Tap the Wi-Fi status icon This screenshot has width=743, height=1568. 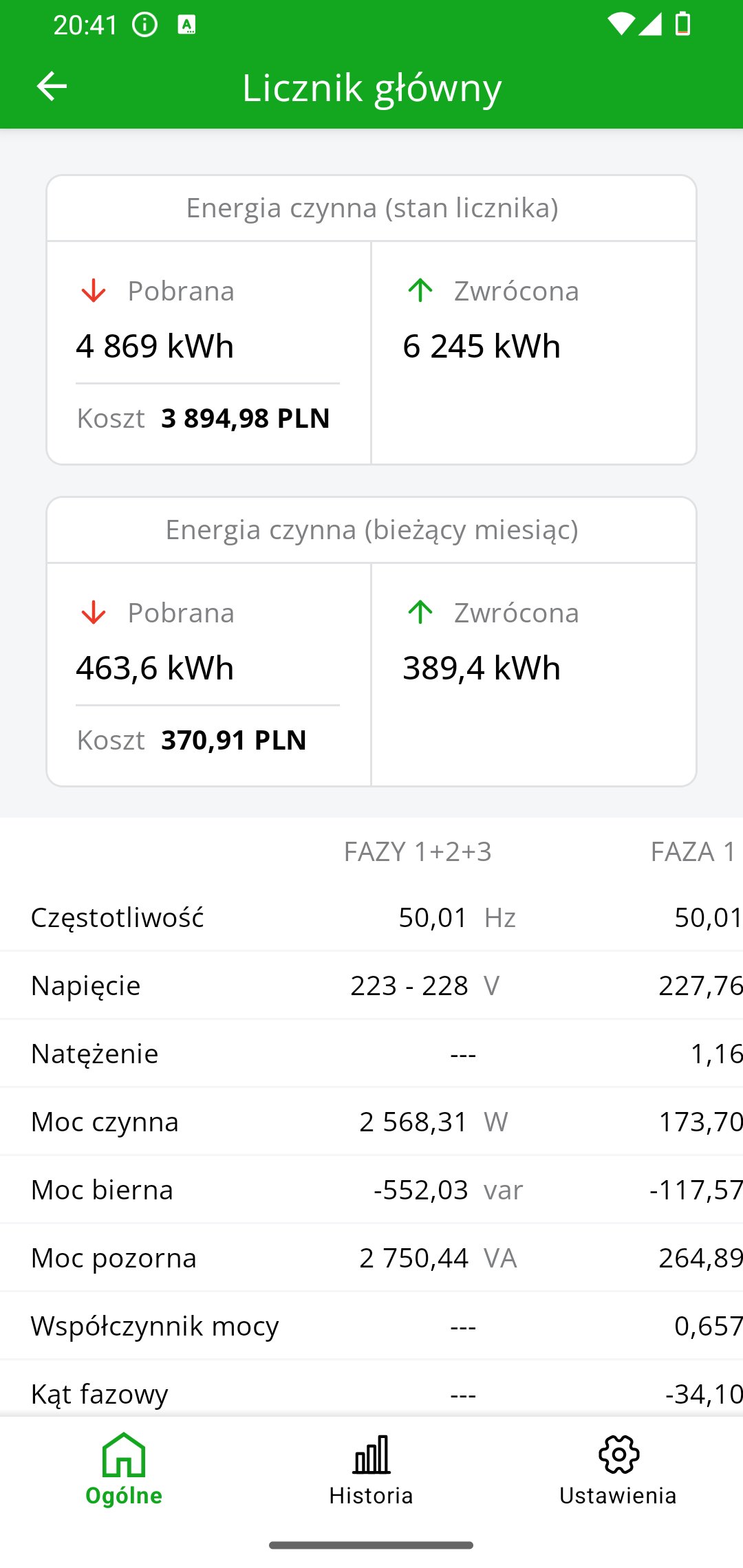coord(621,24)
